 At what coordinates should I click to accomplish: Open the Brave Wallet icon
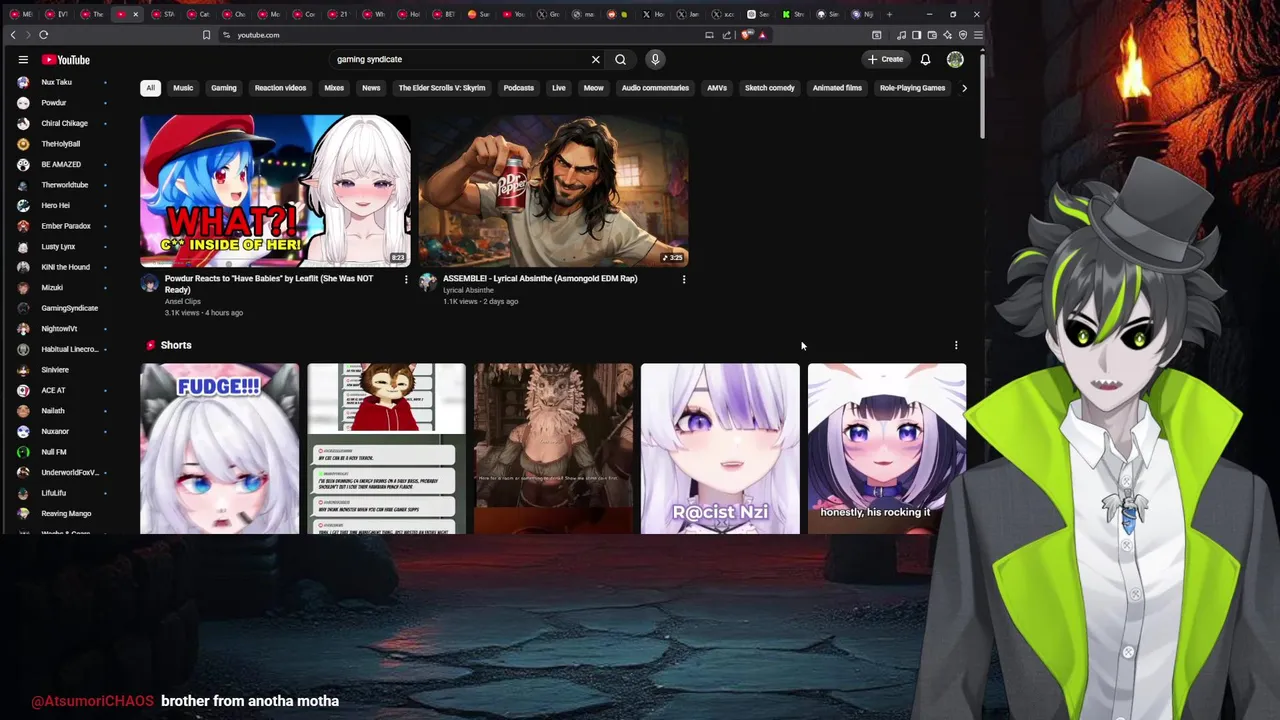(x=932, y=35)
